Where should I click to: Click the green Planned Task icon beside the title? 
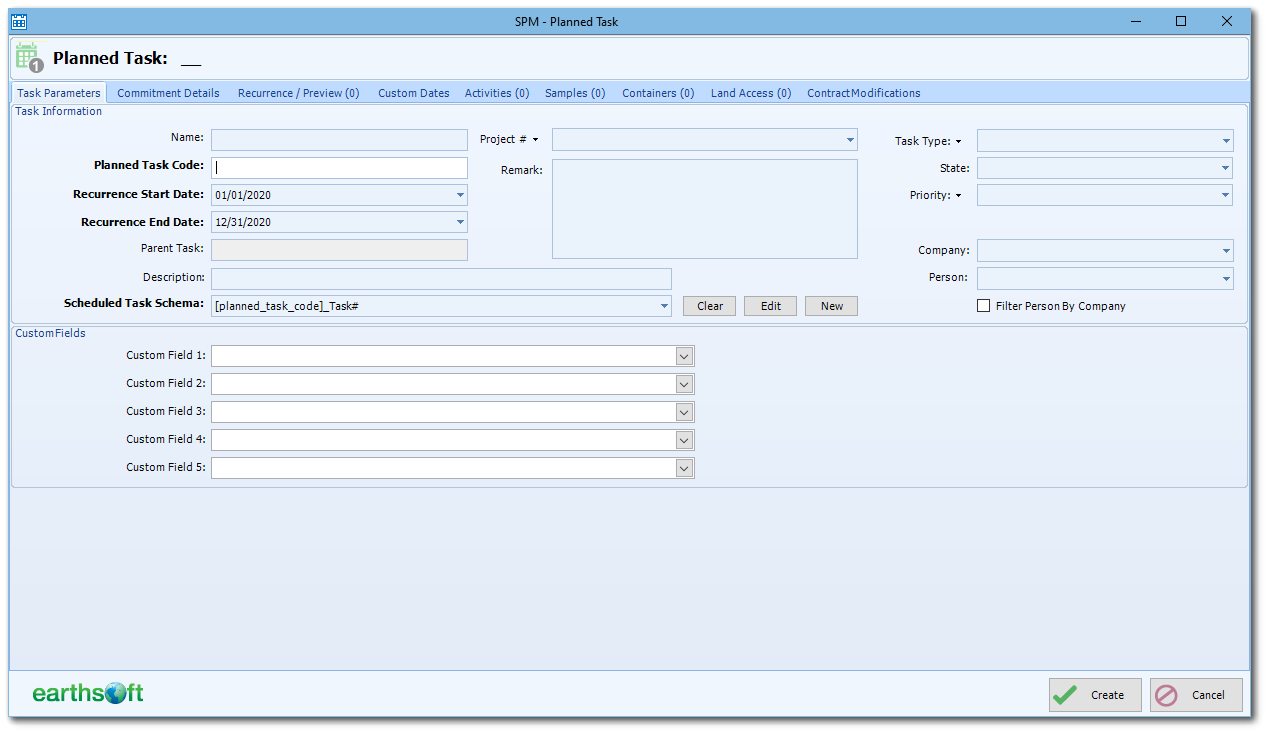pyautogui.click(x=29, y=56)
